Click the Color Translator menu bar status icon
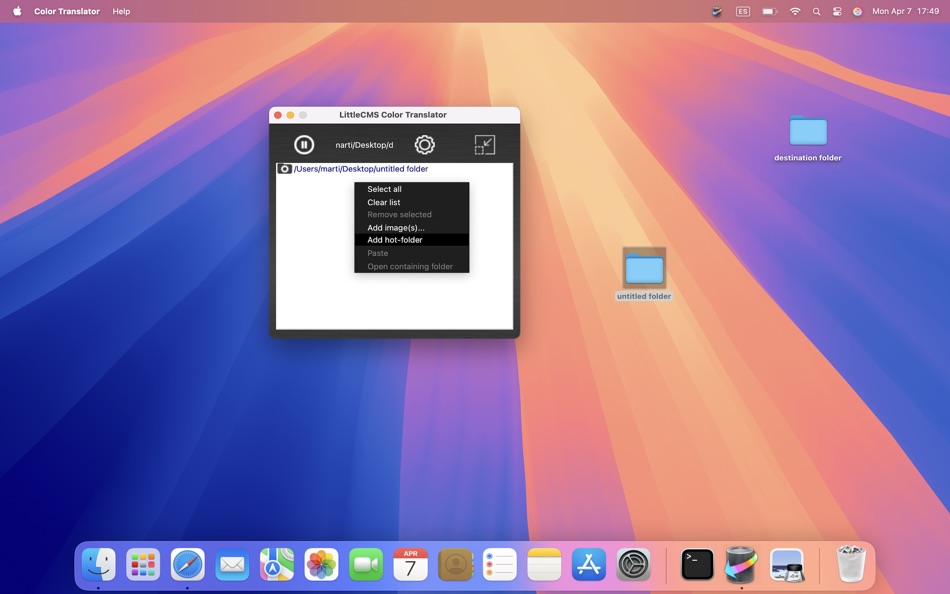 717,11
